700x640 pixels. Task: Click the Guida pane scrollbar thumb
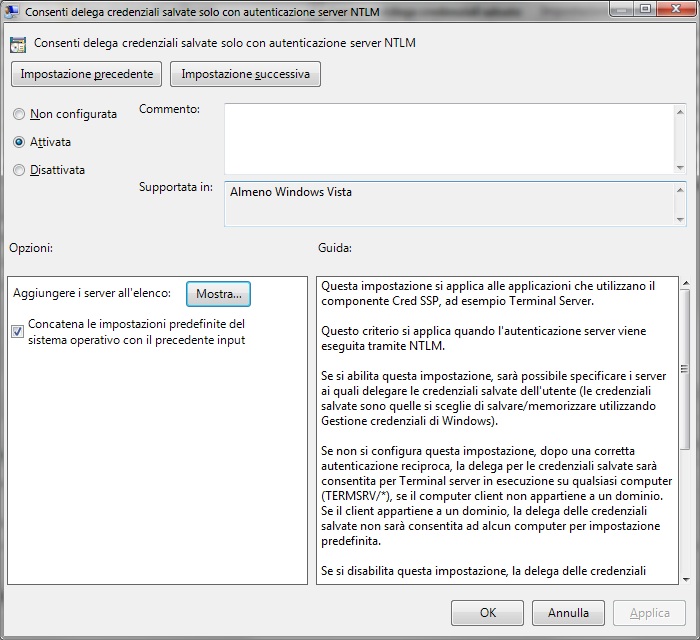click(x=686, y=370)
